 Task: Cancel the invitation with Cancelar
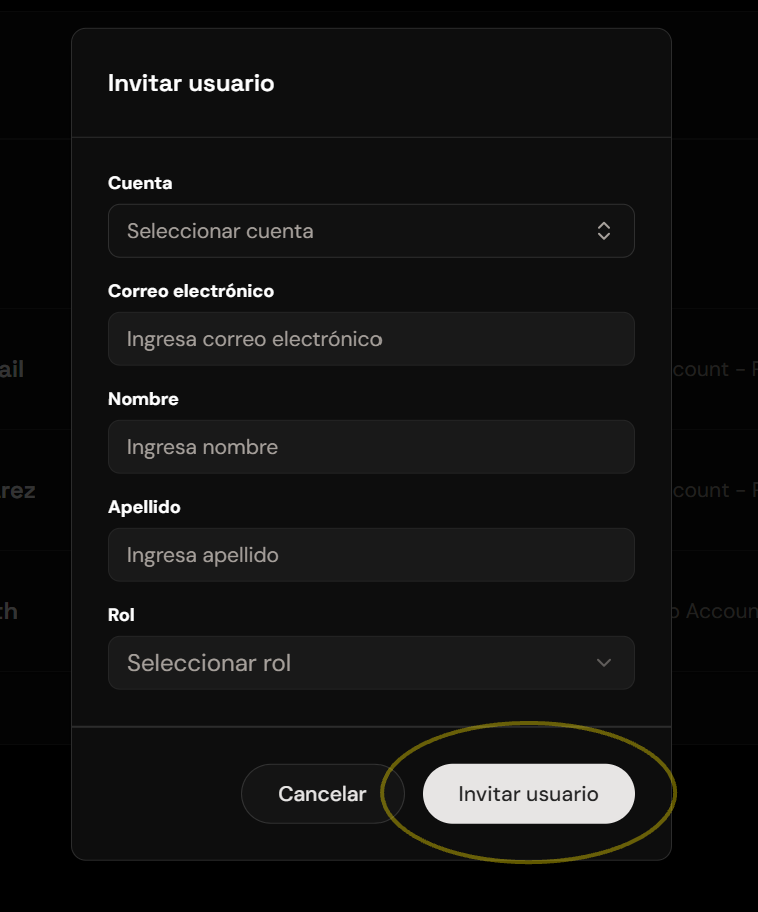tap(322, 794)
